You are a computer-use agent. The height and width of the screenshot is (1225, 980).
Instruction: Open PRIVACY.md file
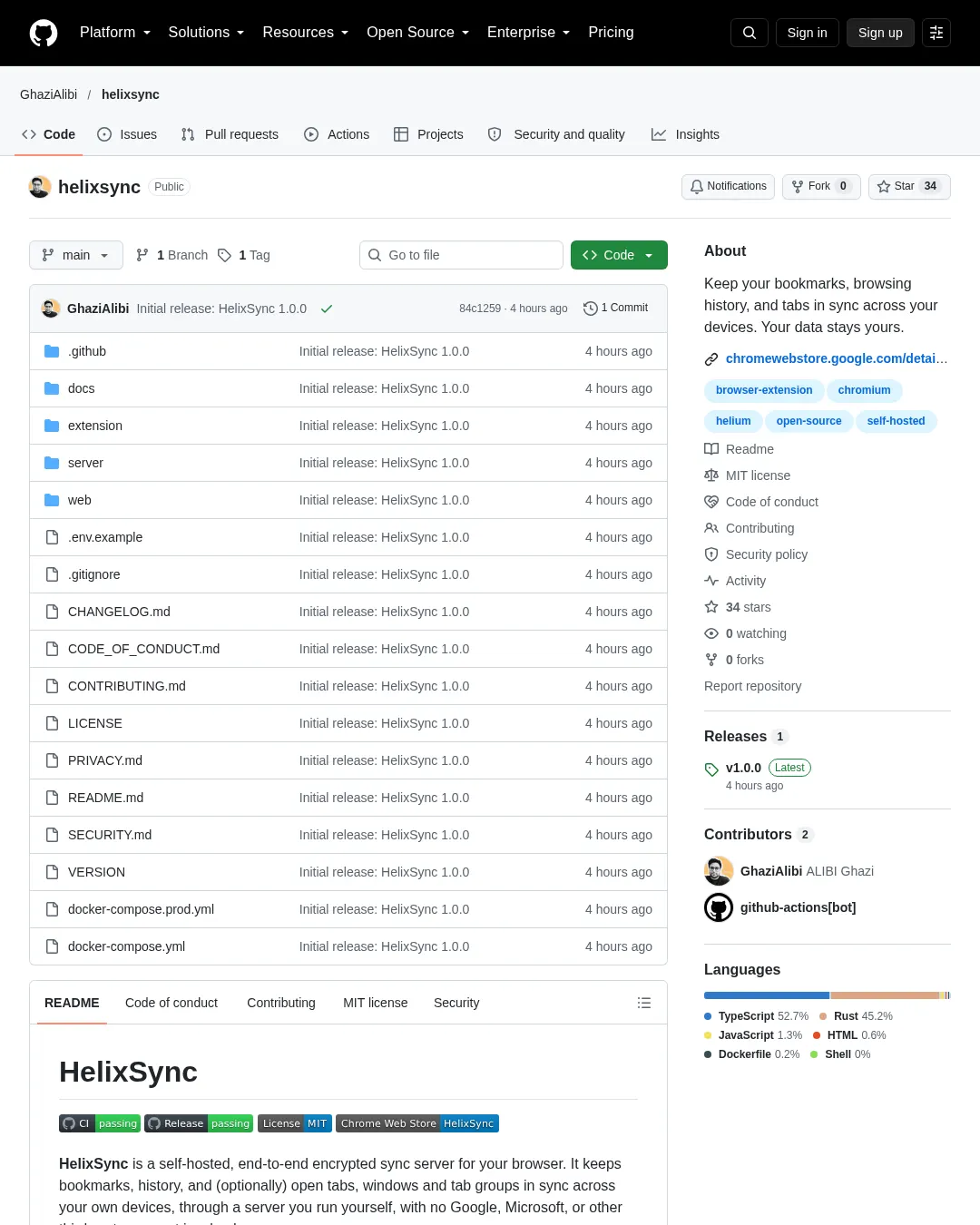click(x=105, y=760)
